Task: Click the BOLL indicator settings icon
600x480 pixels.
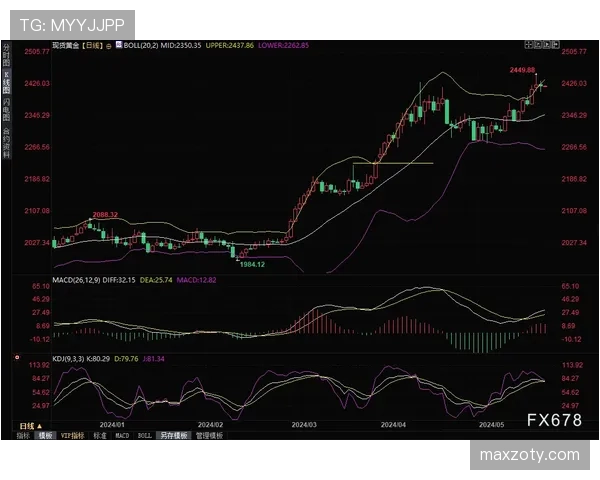Action: 119,45
